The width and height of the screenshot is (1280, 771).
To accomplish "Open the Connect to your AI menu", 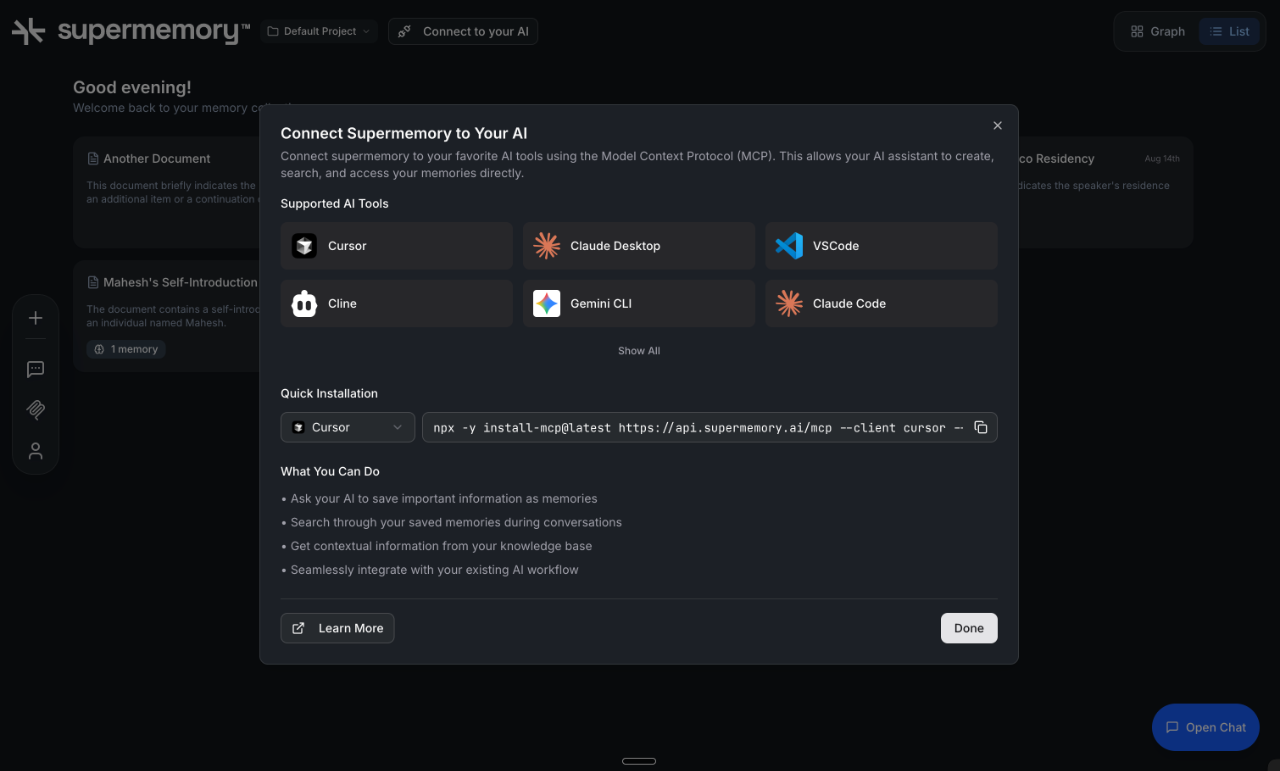I will tap(462, 31).
